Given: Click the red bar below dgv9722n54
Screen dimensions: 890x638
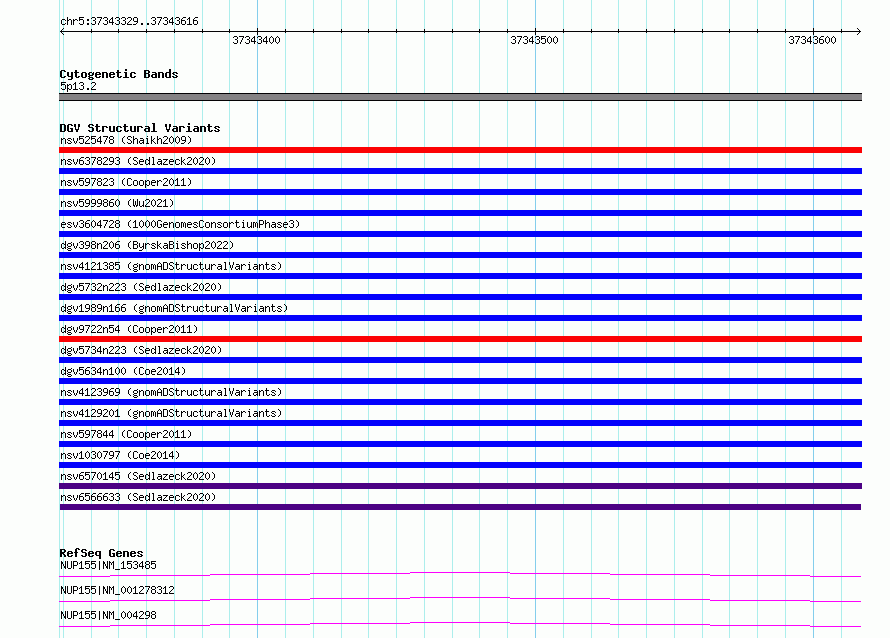Looking at the screenshot, I should coord(460,339).
